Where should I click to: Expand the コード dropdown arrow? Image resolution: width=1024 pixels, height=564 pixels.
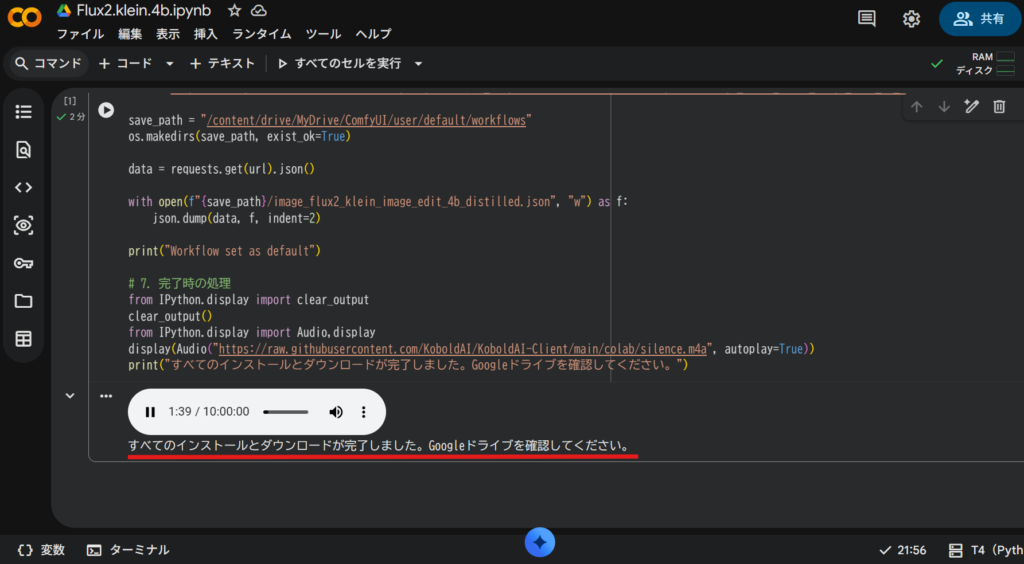coord(169,63)
